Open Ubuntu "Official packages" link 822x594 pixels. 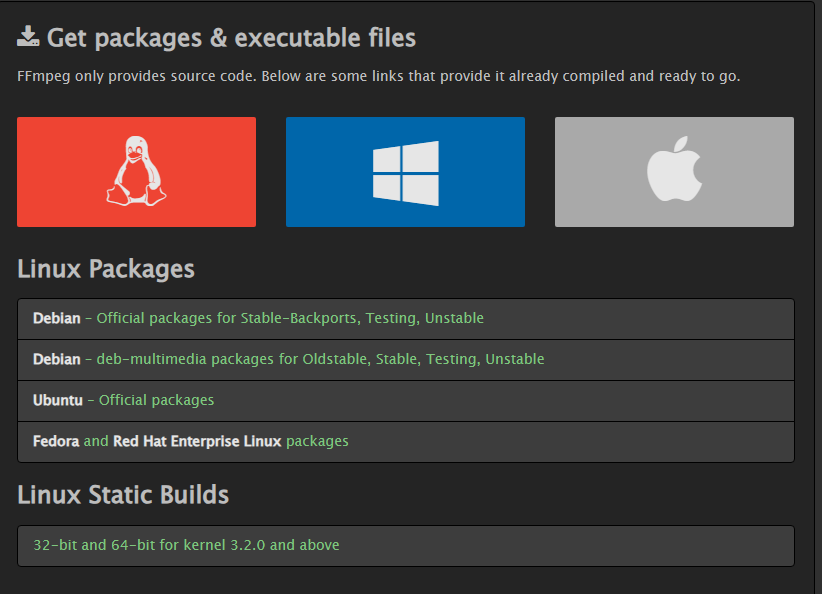tap(156, 400)
